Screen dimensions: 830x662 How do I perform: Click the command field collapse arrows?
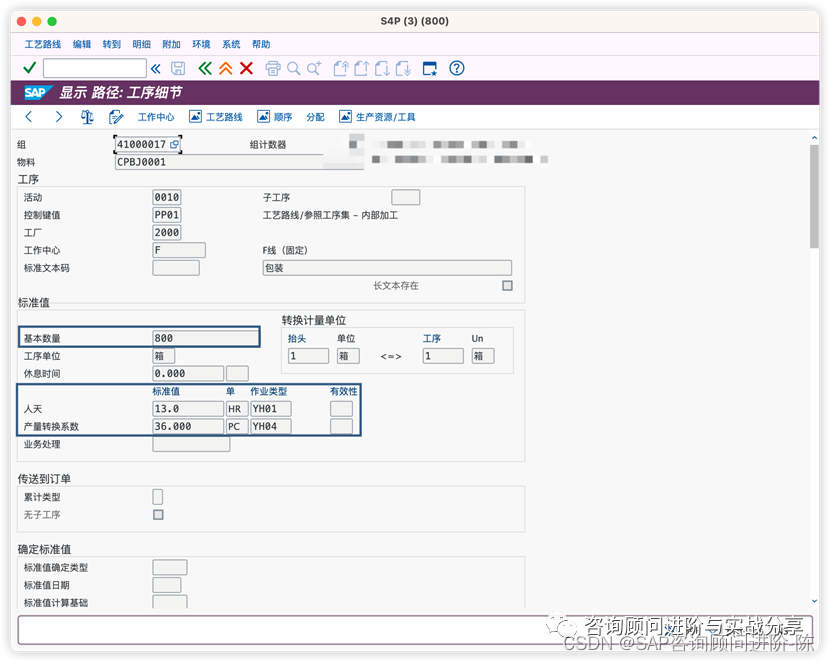(x=156, y=68)
